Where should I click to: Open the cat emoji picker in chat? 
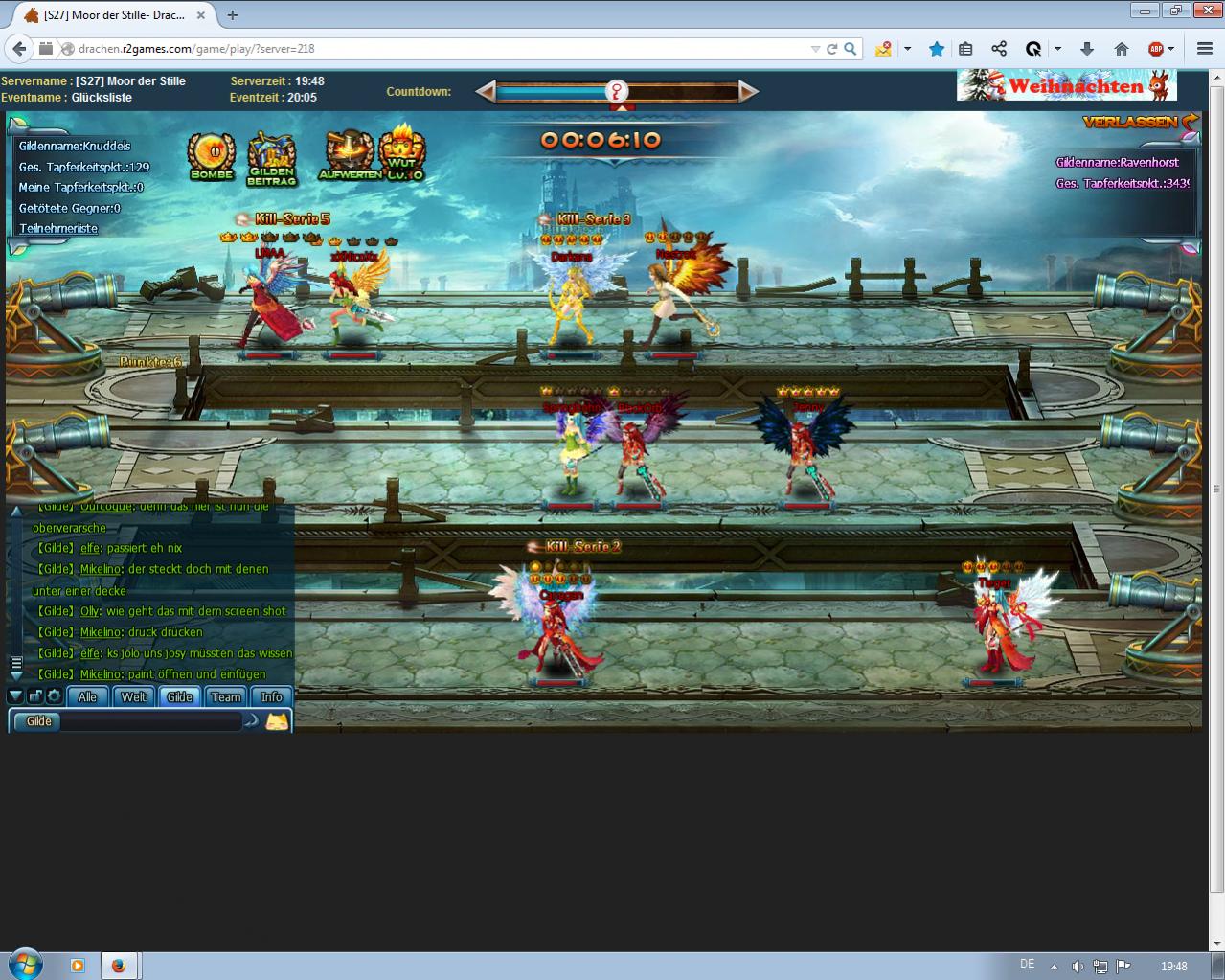pos(277,721)
